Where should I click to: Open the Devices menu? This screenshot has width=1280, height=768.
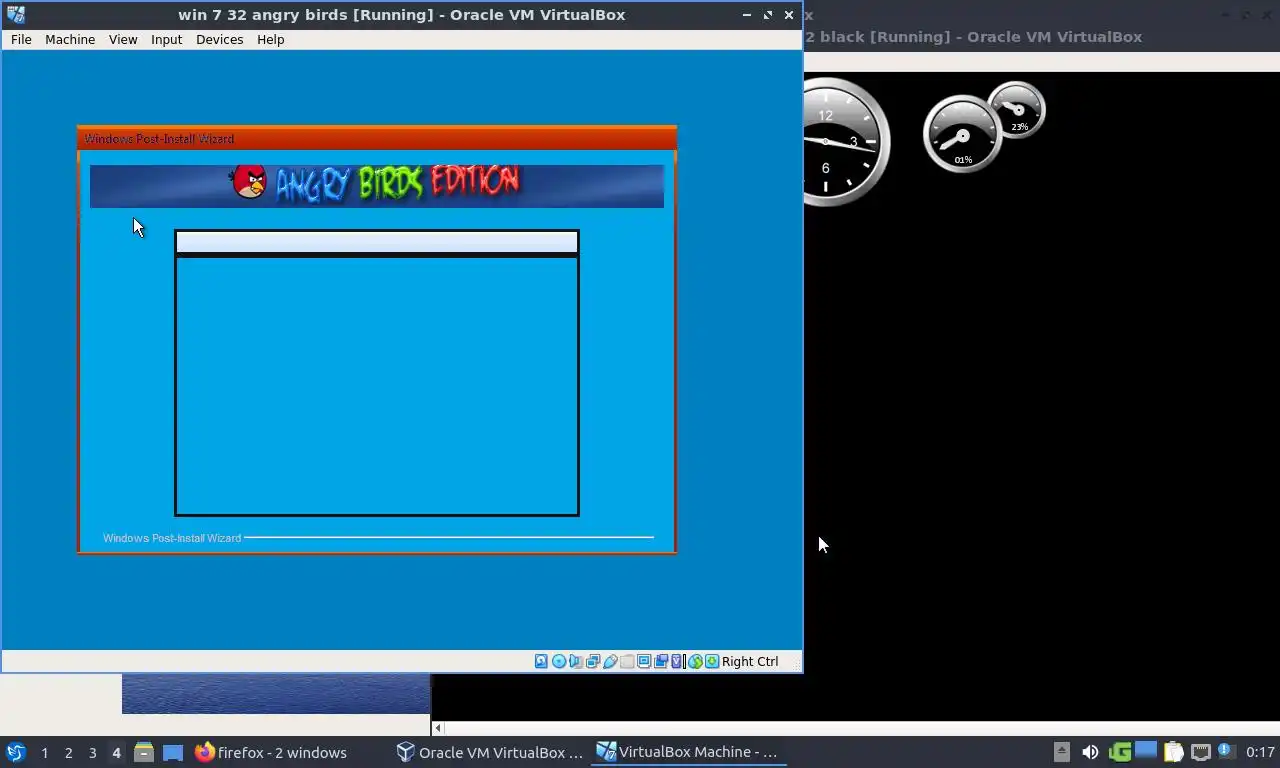click(219, 39)
